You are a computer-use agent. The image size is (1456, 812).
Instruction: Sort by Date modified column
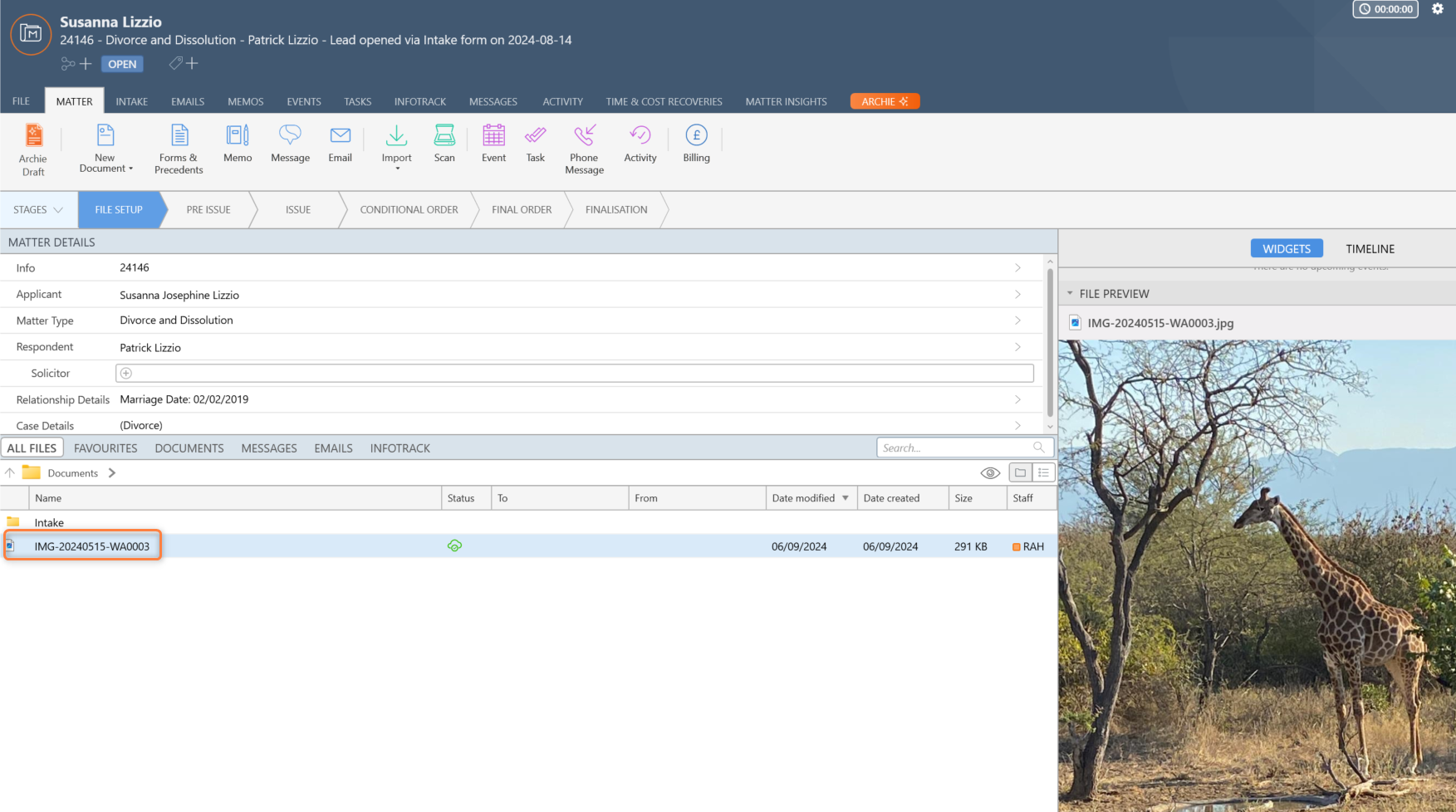tap(811, 498)
